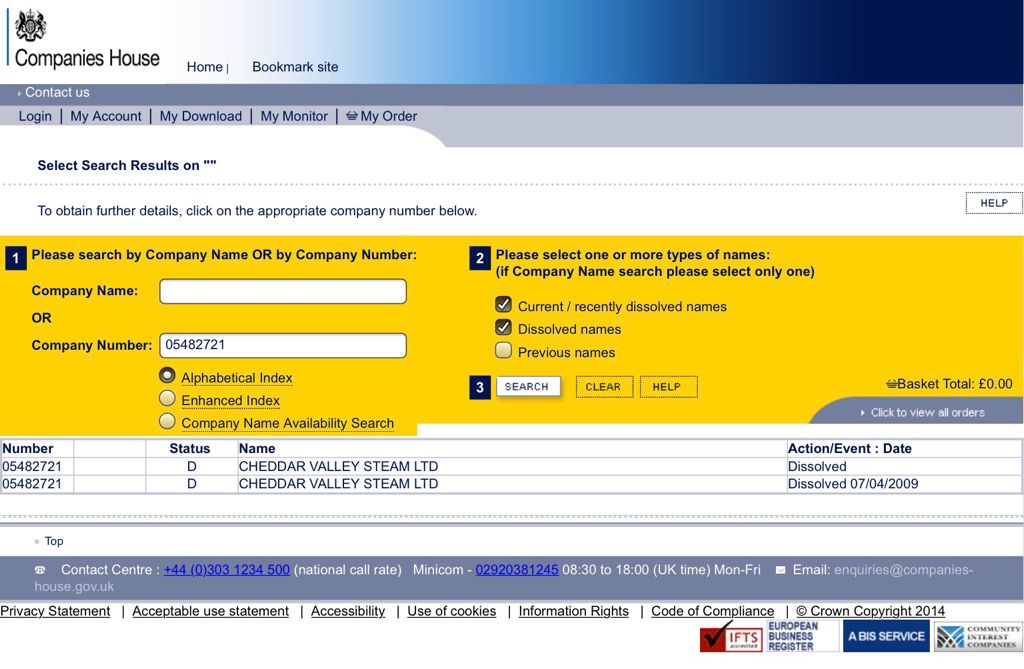Click the basket icon beside My Order
The height and width of the screenshot is (669, 1024).
(352, 116)
